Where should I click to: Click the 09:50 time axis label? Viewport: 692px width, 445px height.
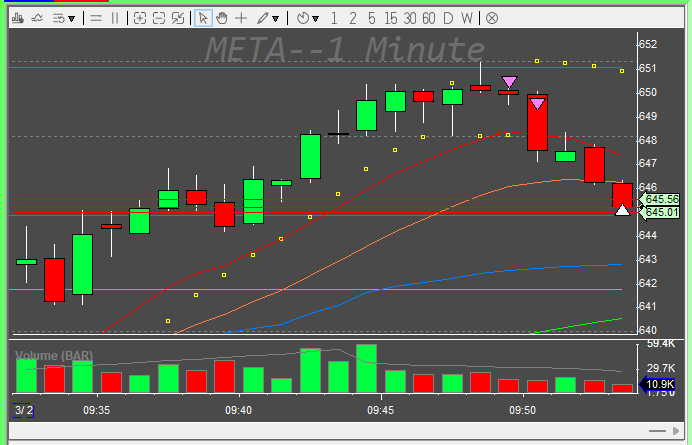[523, 411]
